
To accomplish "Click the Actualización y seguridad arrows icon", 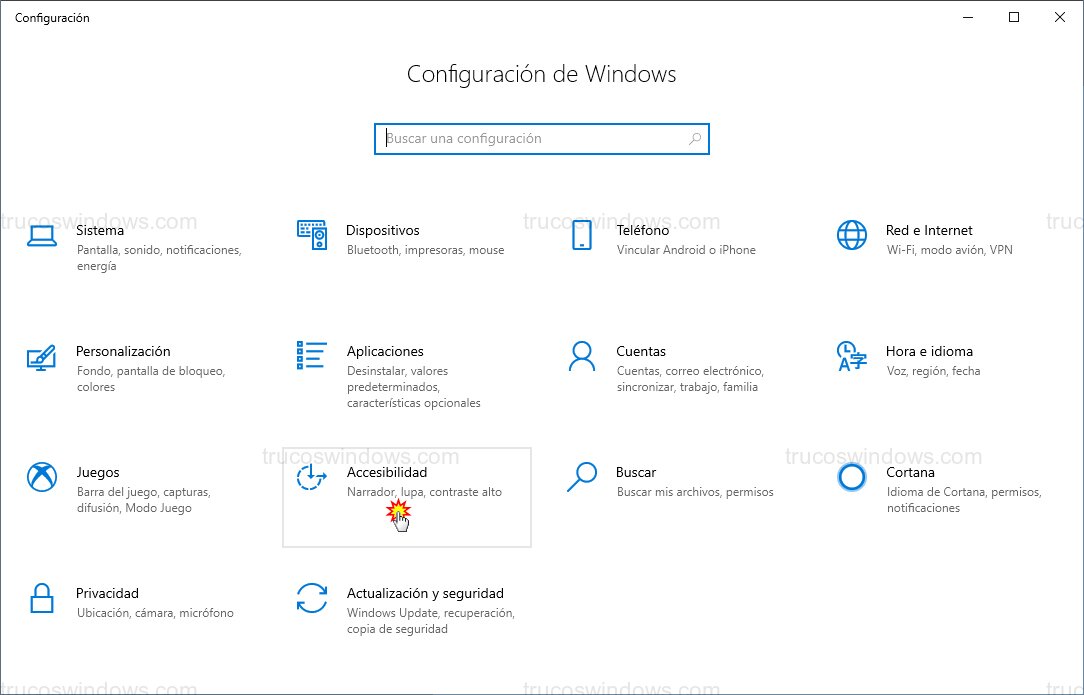I will (311, 598).
